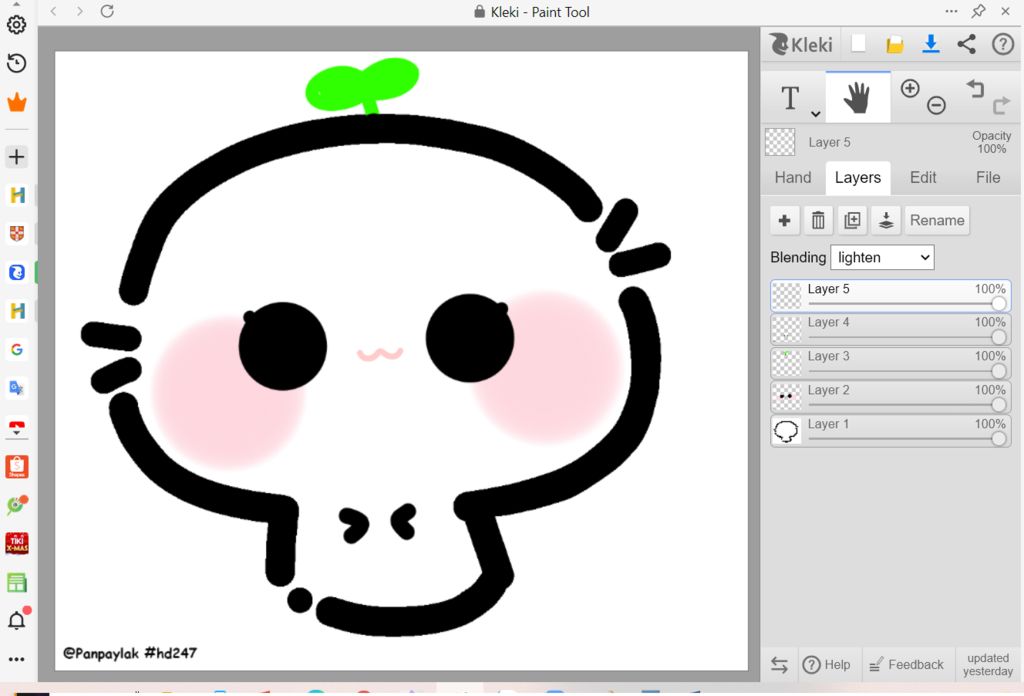1024x696 pixels.
Task: Select Layer 4 in the layer list
Action: (891, 329)
